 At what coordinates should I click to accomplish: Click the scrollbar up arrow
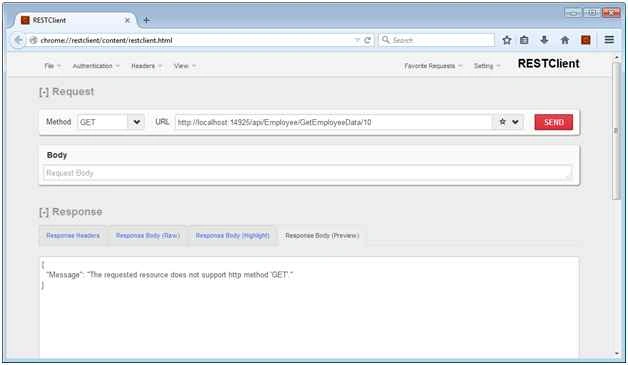(616, 58)
